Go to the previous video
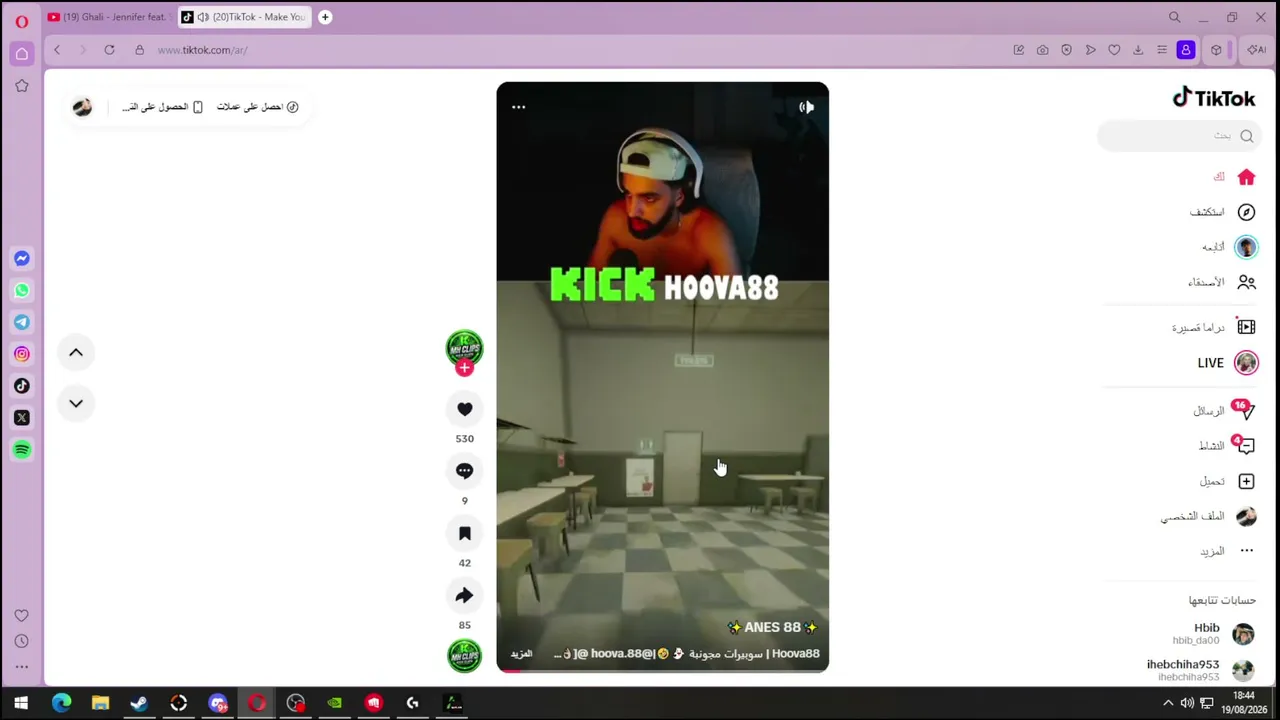This screenshot has width=1280, height=720. coord(76,352)
